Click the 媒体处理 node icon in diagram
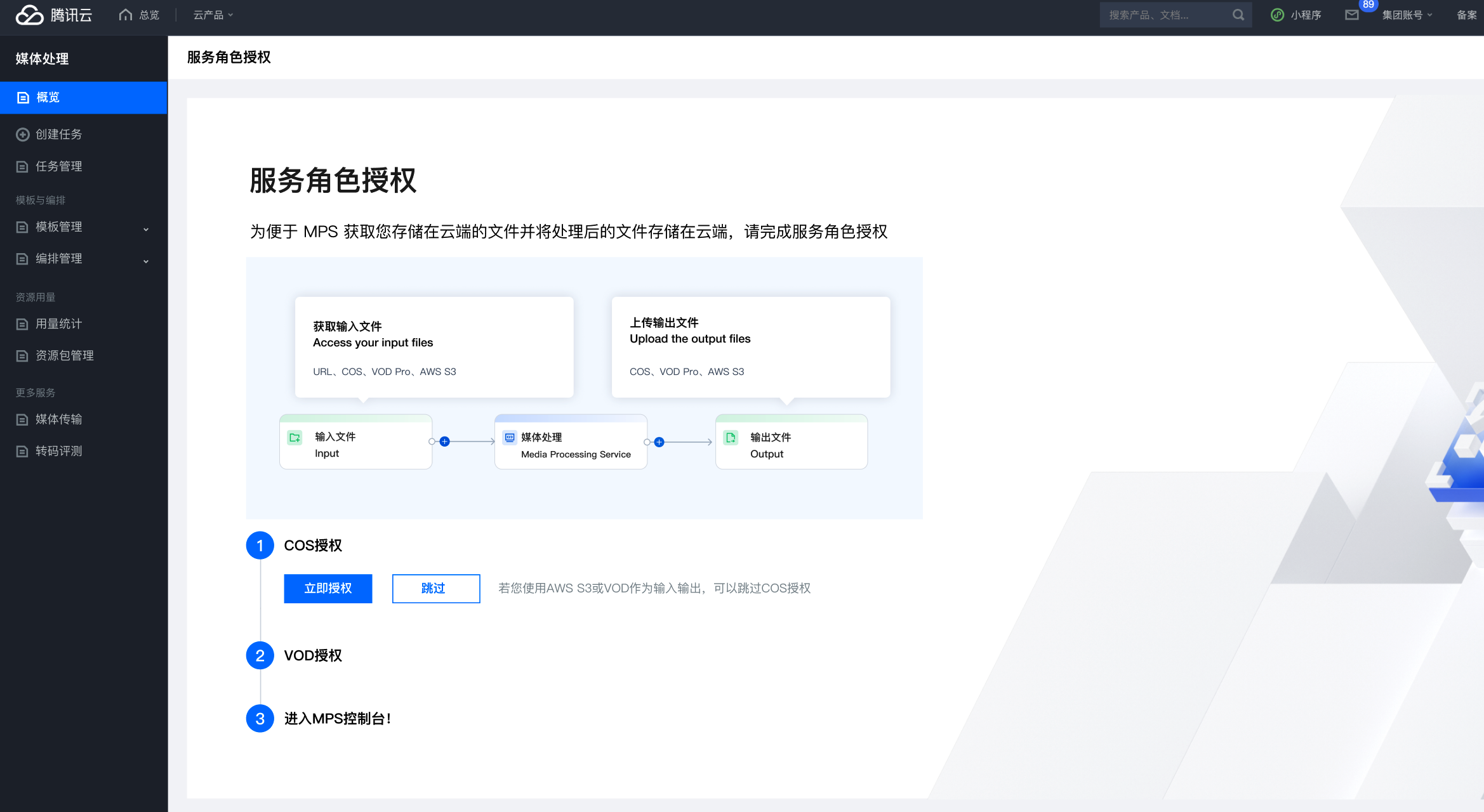The image size is (1484, 812). click(x=510, y=437)
